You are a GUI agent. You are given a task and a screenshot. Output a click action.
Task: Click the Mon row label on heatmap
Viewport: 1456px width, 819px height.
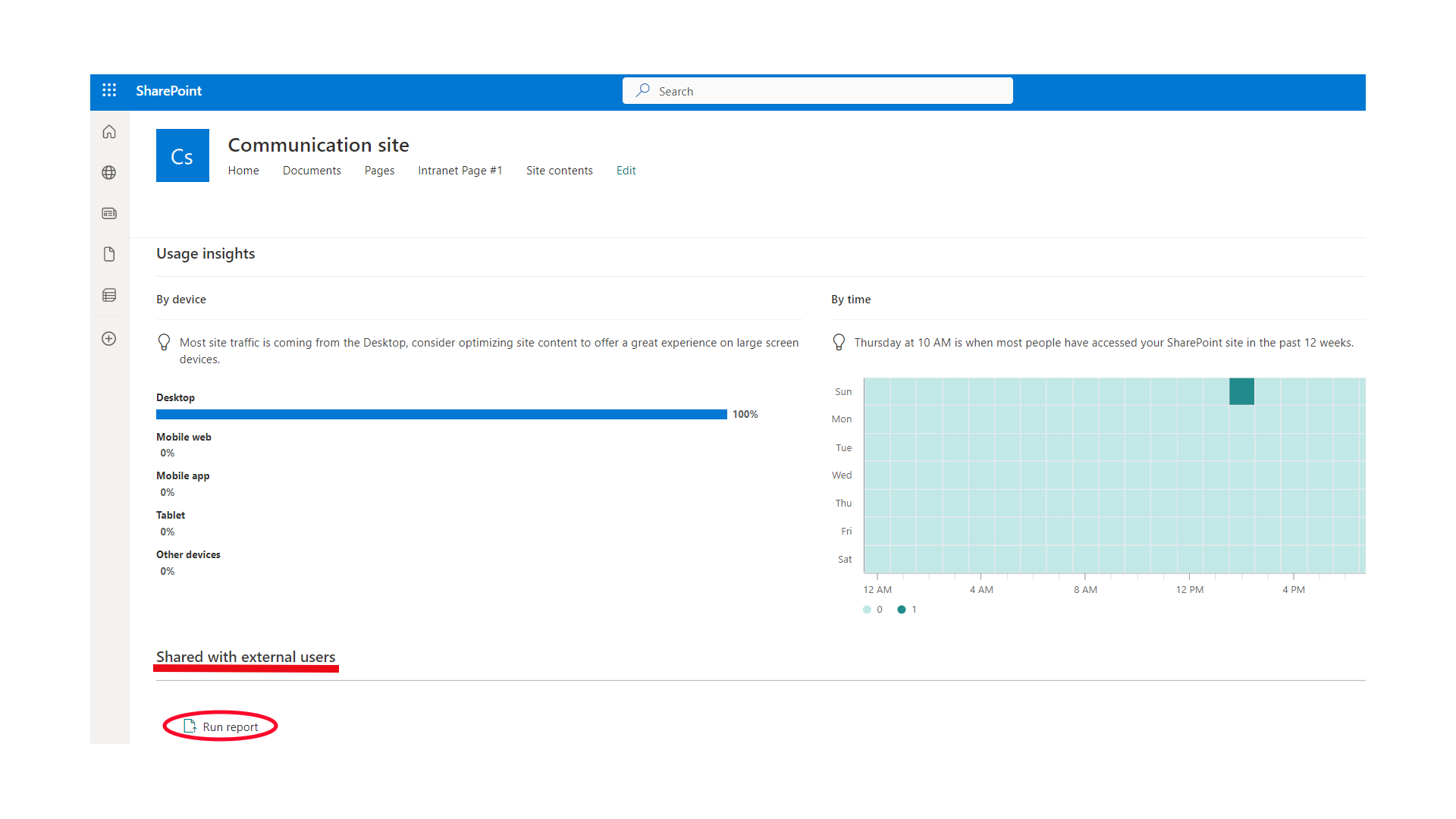842,419
